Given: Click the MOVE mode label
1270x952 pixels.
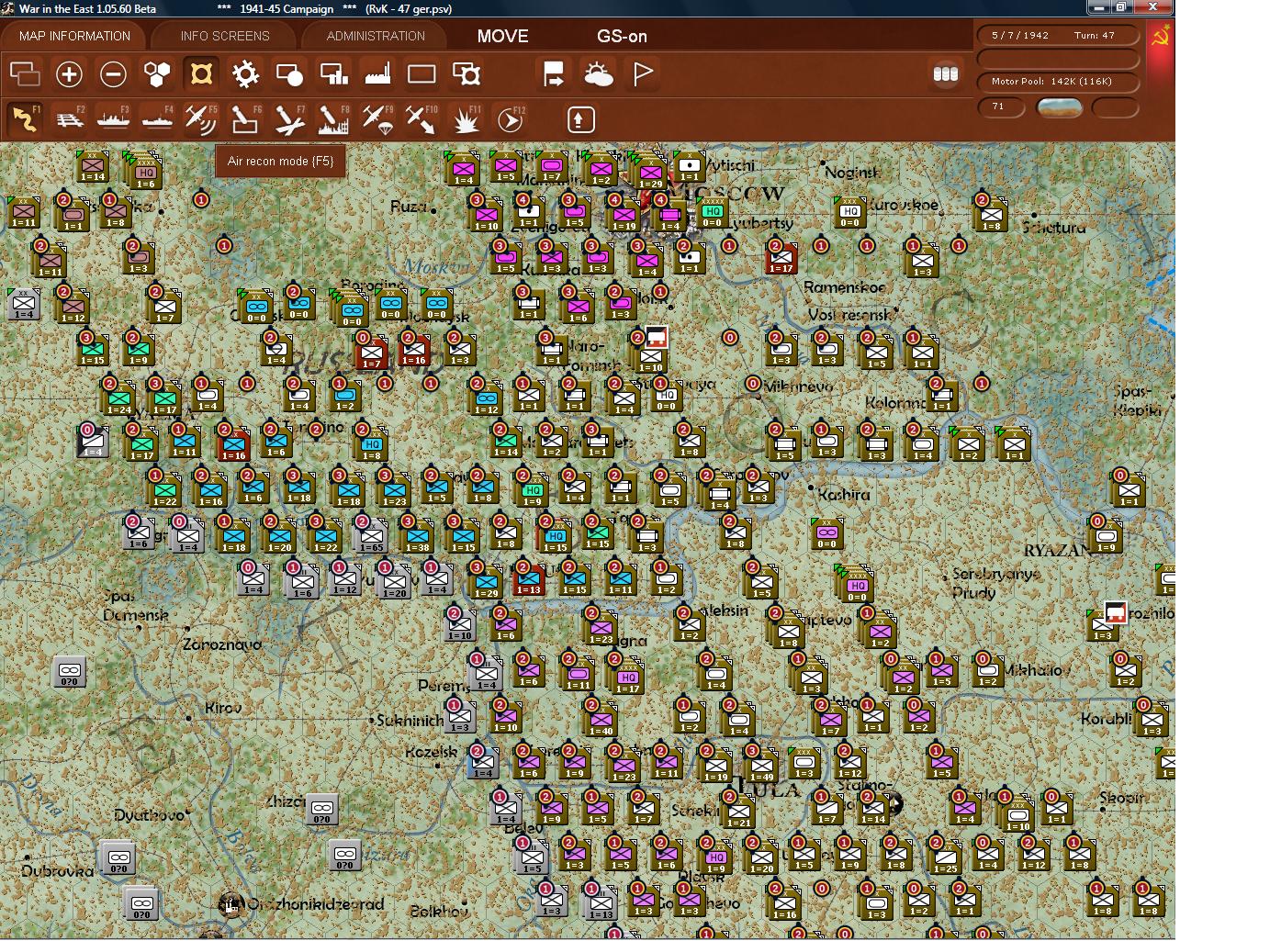Looking at the screenshot, I should [502, 36].
